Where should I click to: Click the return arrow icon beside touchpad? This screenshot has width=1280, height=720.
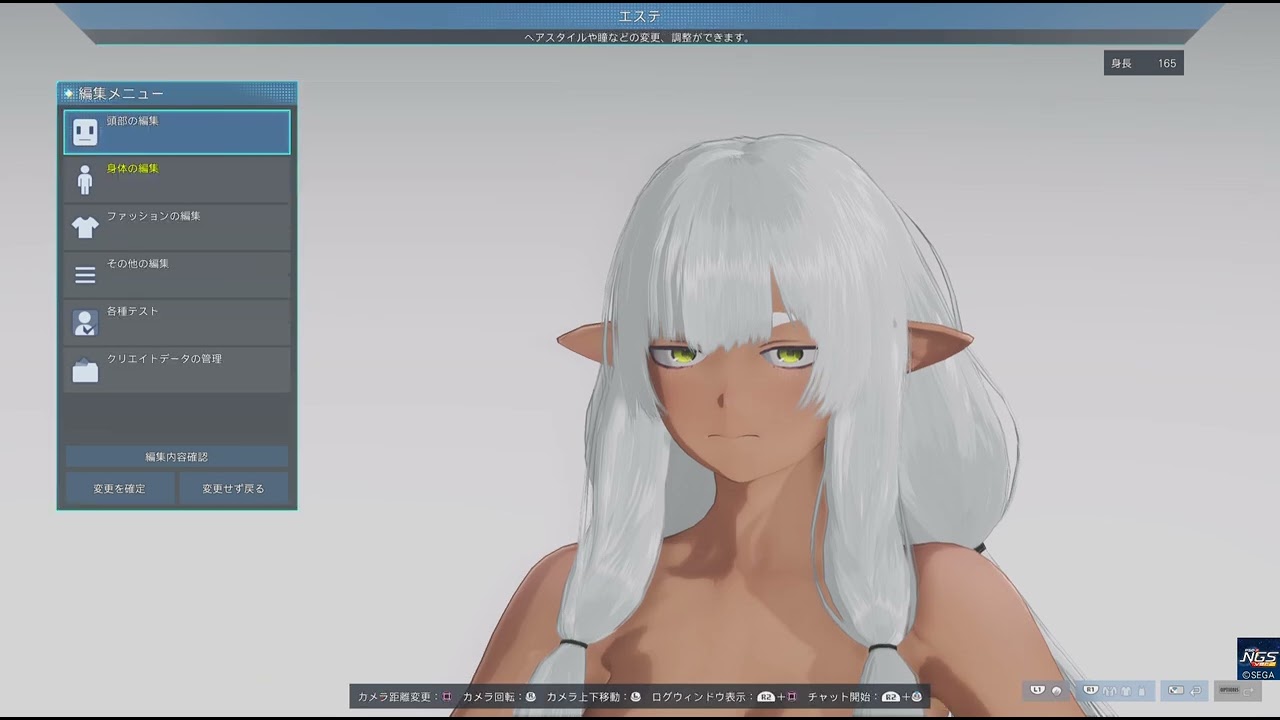(x=1195, y=691)
